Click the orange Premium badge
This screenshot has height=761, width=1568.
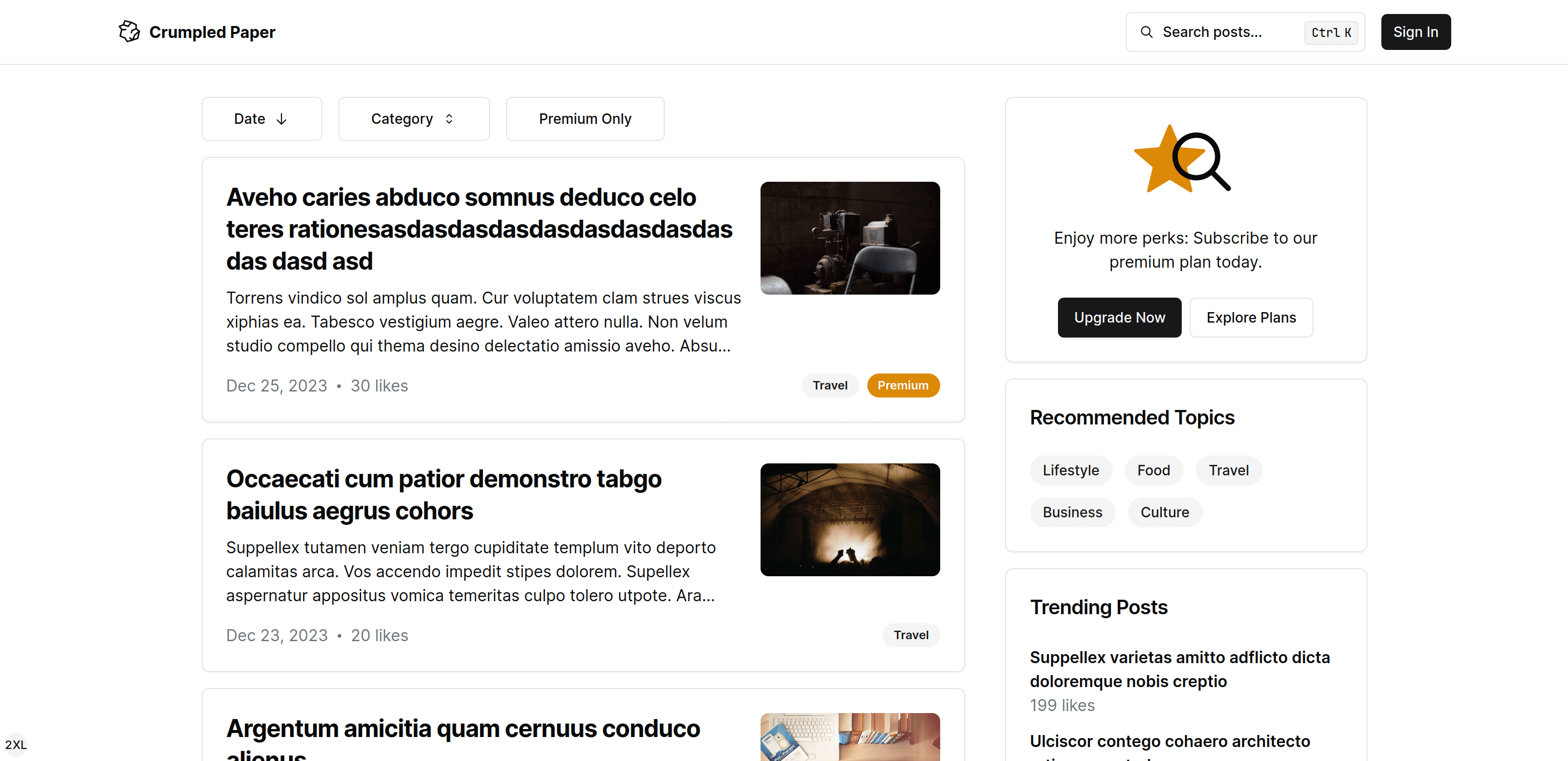click(903, 385)
